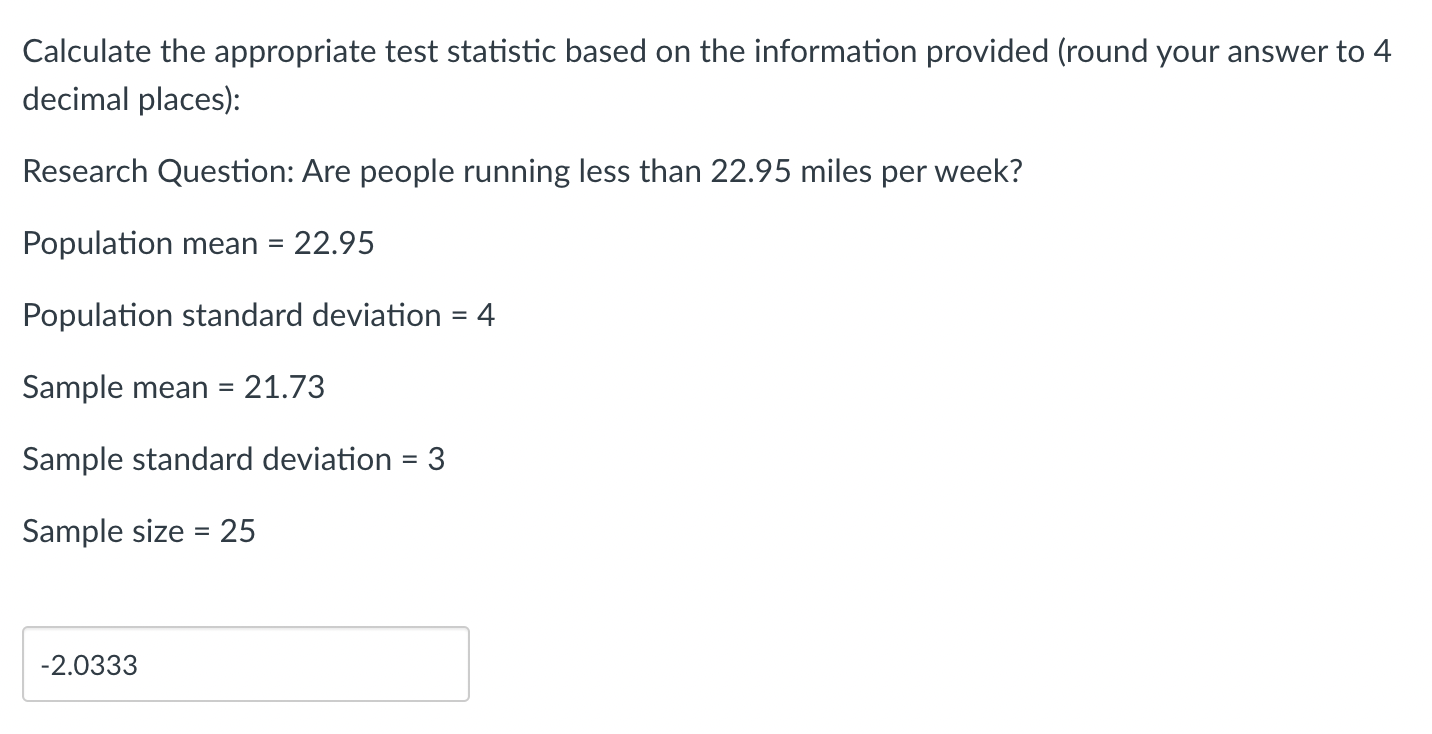Click the Sample mean = 21.73 text

173,387
